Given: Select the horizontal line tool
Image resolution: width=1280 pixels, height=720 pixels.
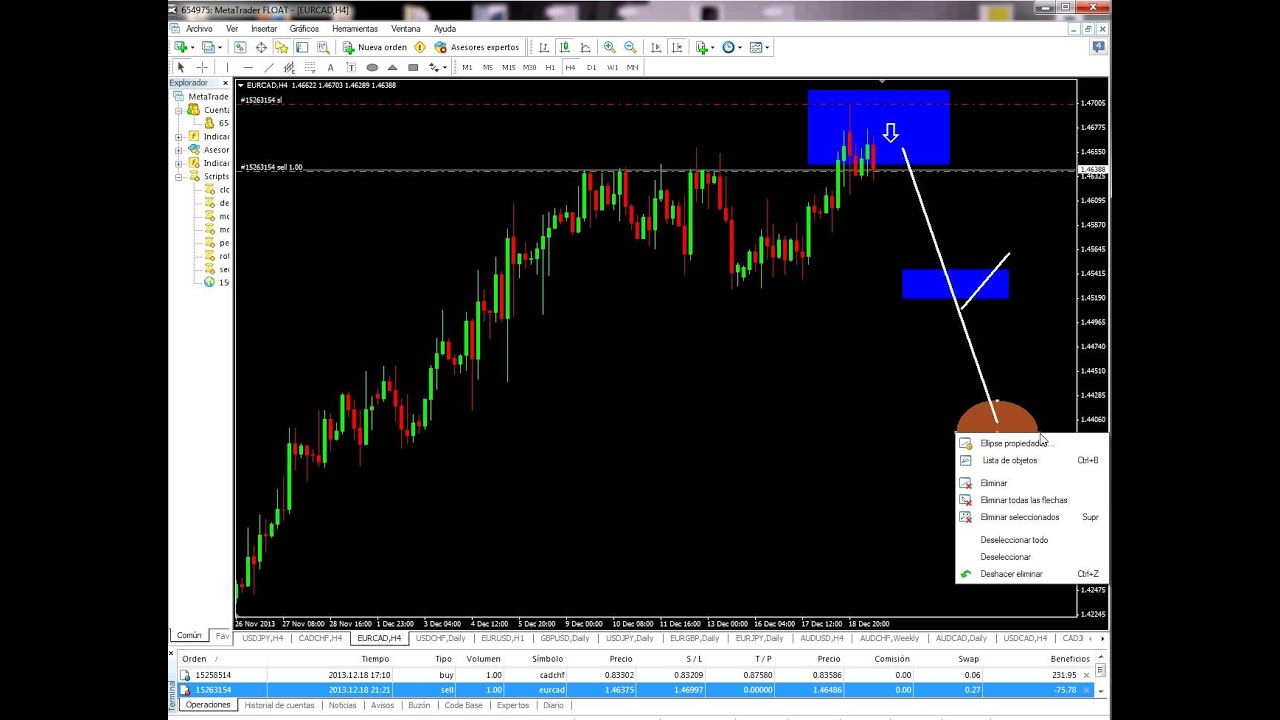Looking at the screenshot, I should click(x=248, y=68).
